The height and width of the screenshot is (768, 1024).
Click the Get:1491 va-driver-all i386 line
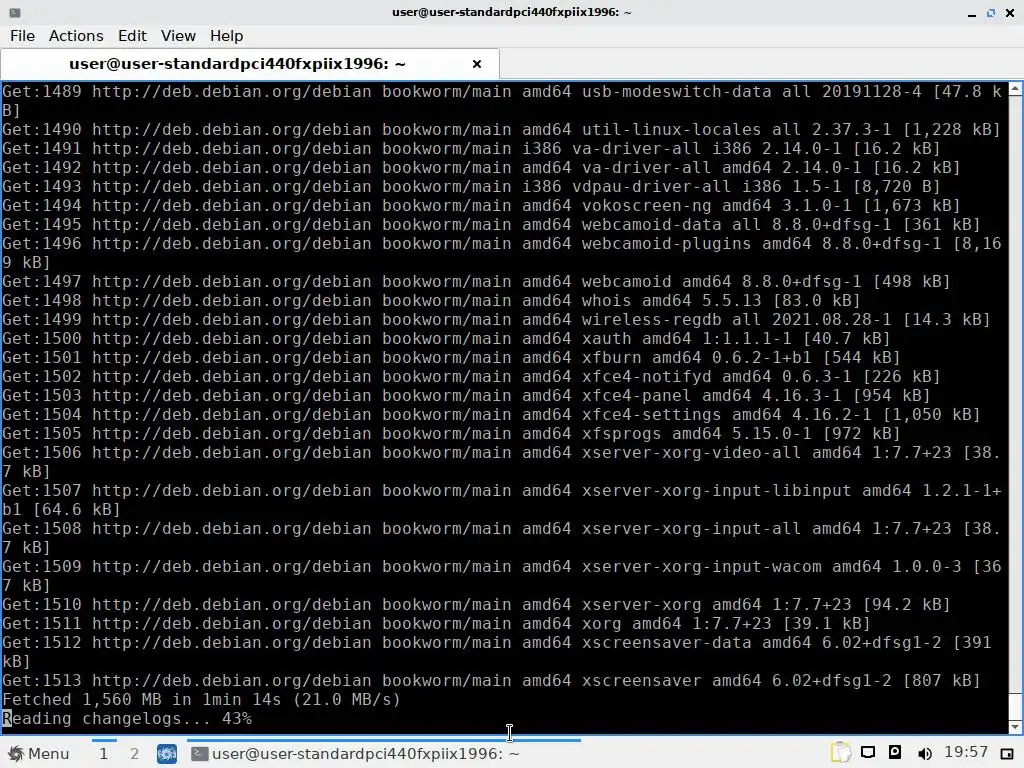click(x=471, y=148)
